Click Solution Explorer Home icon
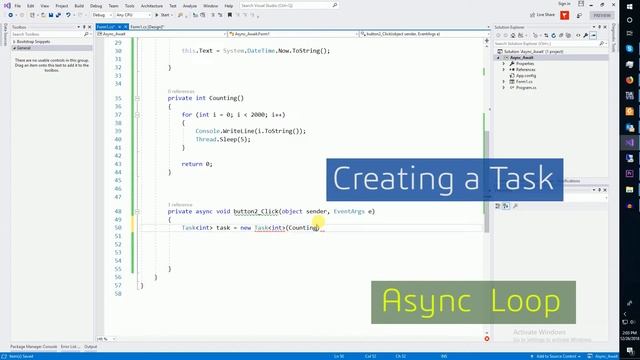The height and width of the screenshot is (360, 640). [x=513, y=35]
